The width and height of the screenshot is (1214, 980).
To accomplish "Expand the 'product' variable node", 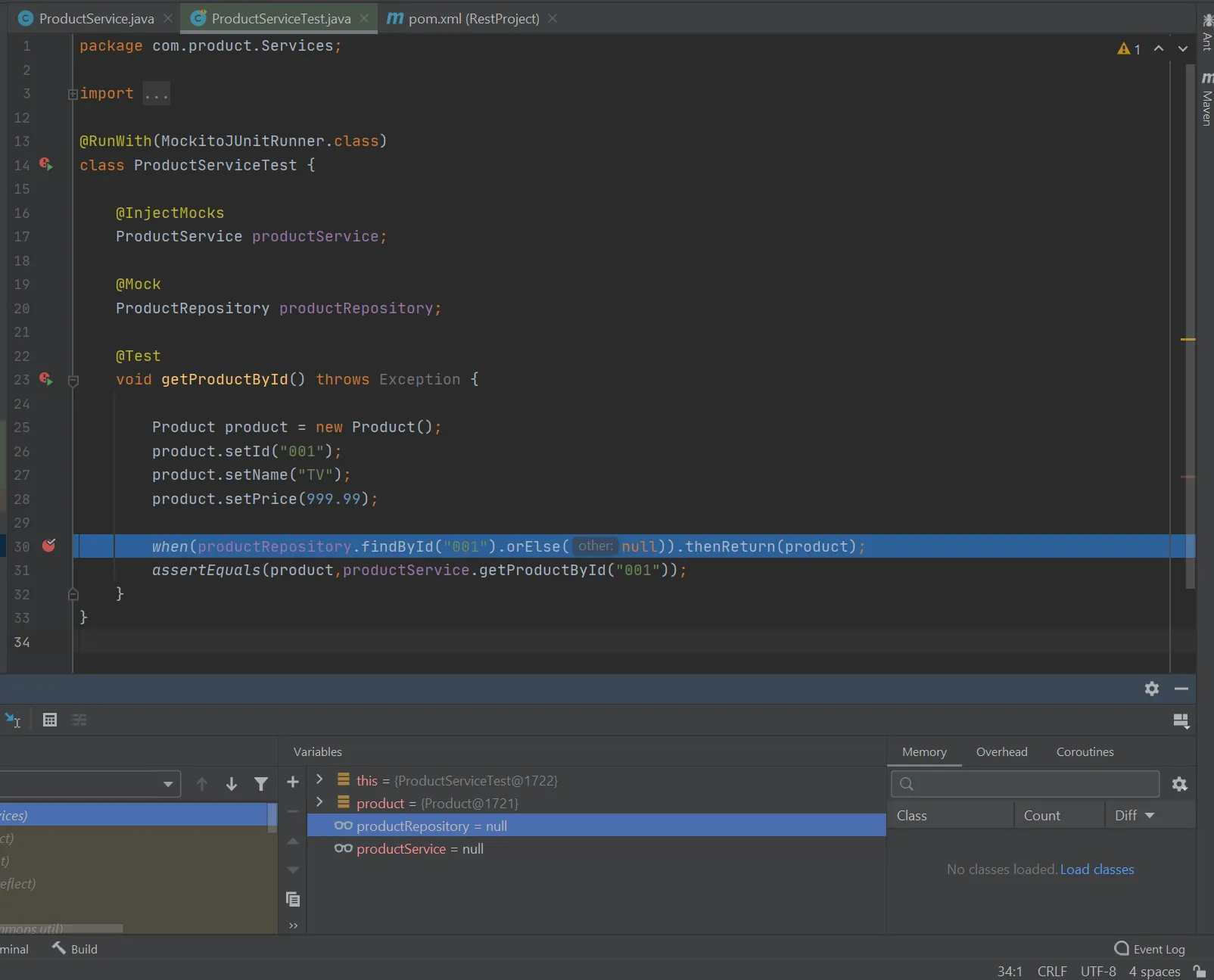I will [x=319, y=802].
